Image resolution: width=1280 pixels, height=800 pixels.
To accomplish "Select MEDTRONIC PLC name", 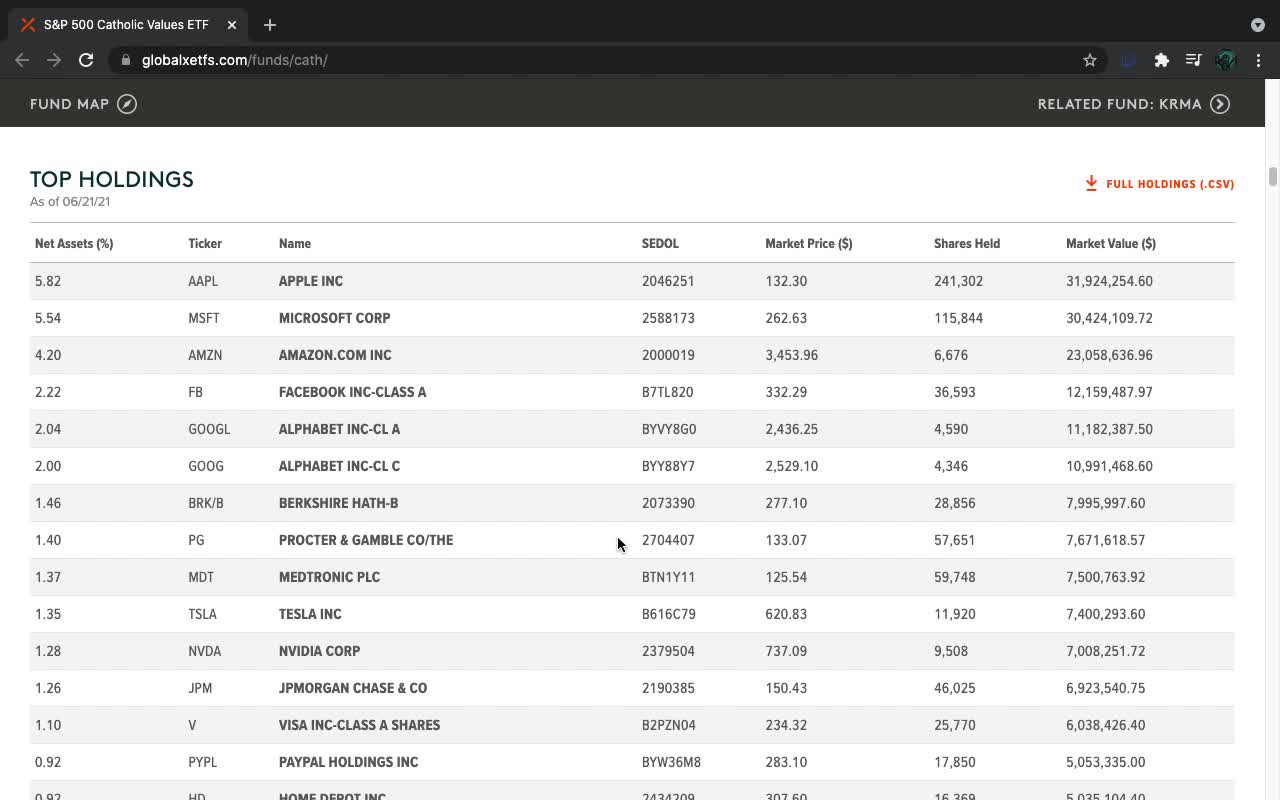I will (x=329, y=577).
